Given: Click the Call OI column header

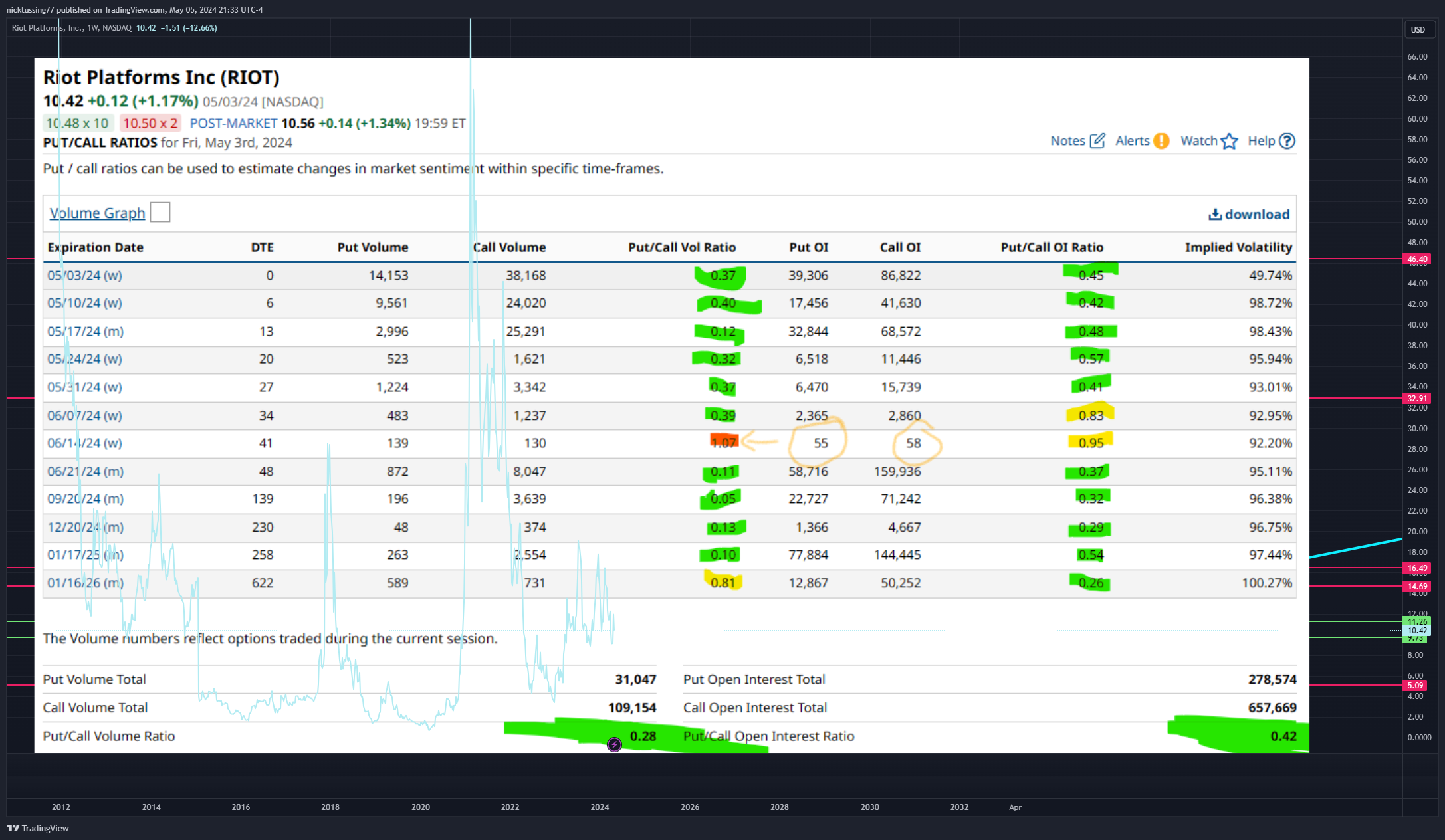Looking at the screenshot, I should pos(900,247).
